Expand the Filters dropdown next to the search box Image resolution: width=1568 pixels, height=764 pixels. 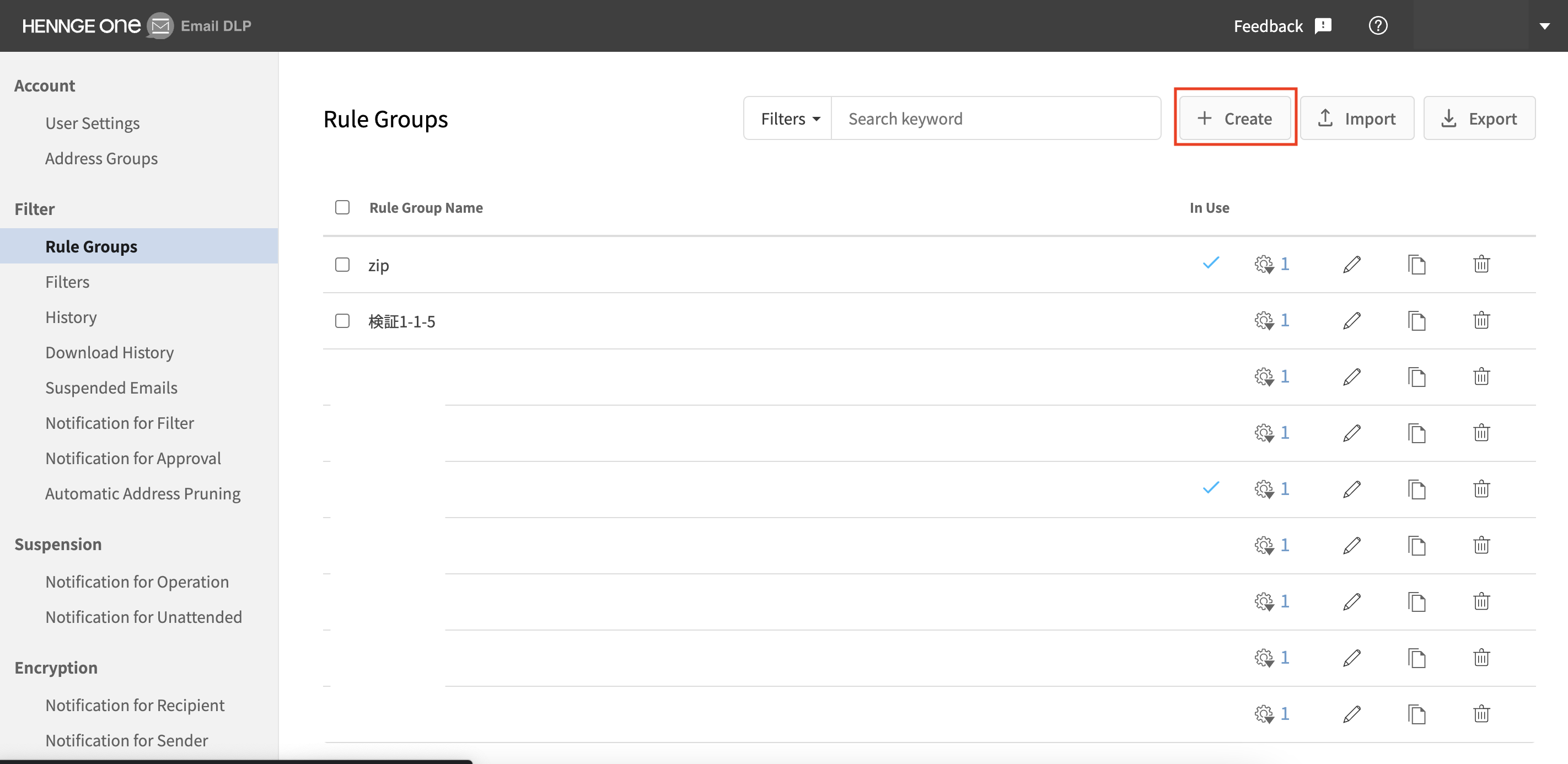point(790,118)
